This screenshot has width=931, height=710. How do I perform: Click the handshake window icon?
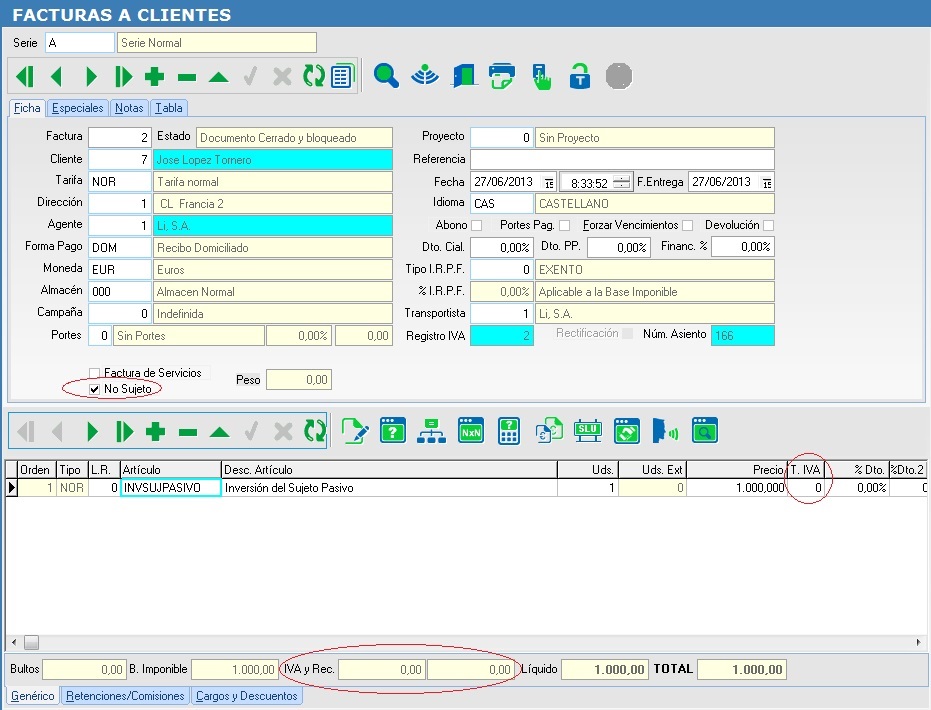click(x=627, y=431)
